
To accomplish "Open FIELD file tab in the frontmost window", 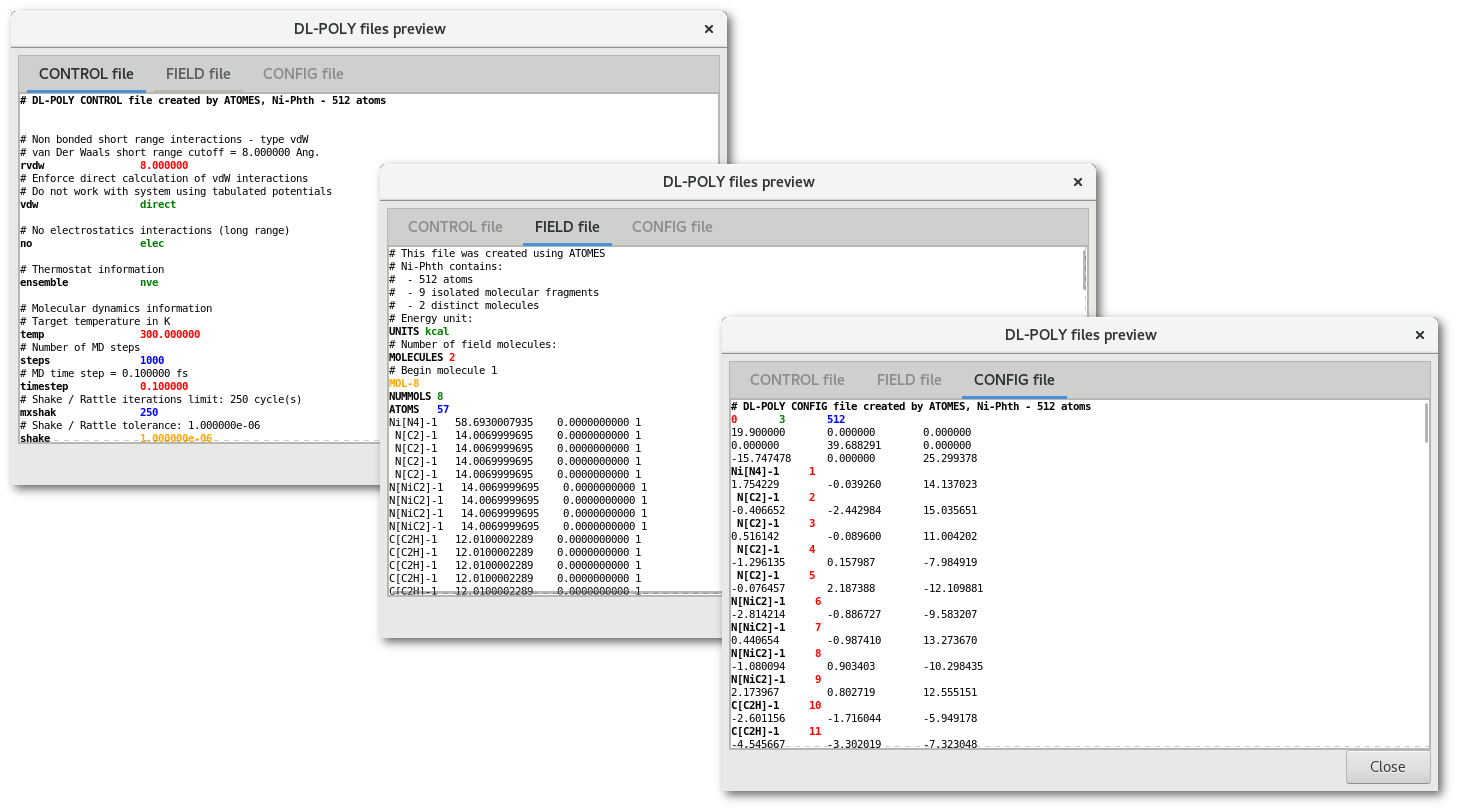I will click(909, 380).
